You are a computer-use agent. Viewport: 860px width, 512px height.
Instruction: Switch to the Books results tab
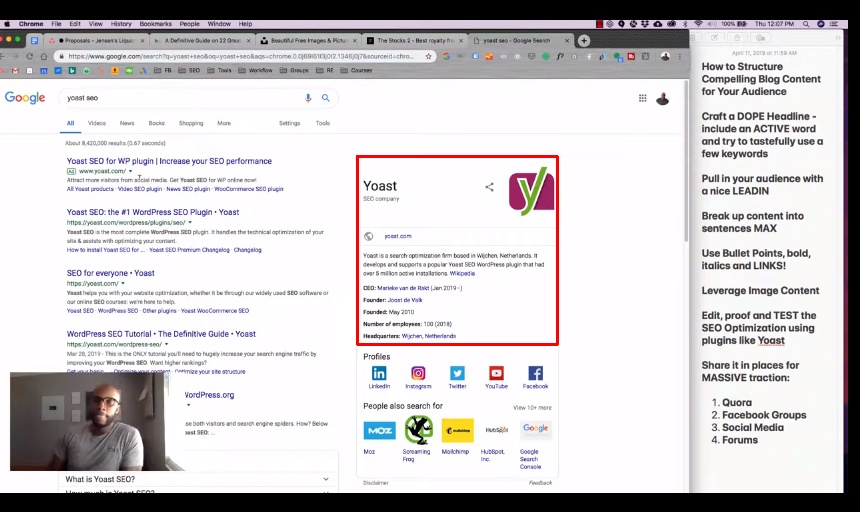point(156,123)
